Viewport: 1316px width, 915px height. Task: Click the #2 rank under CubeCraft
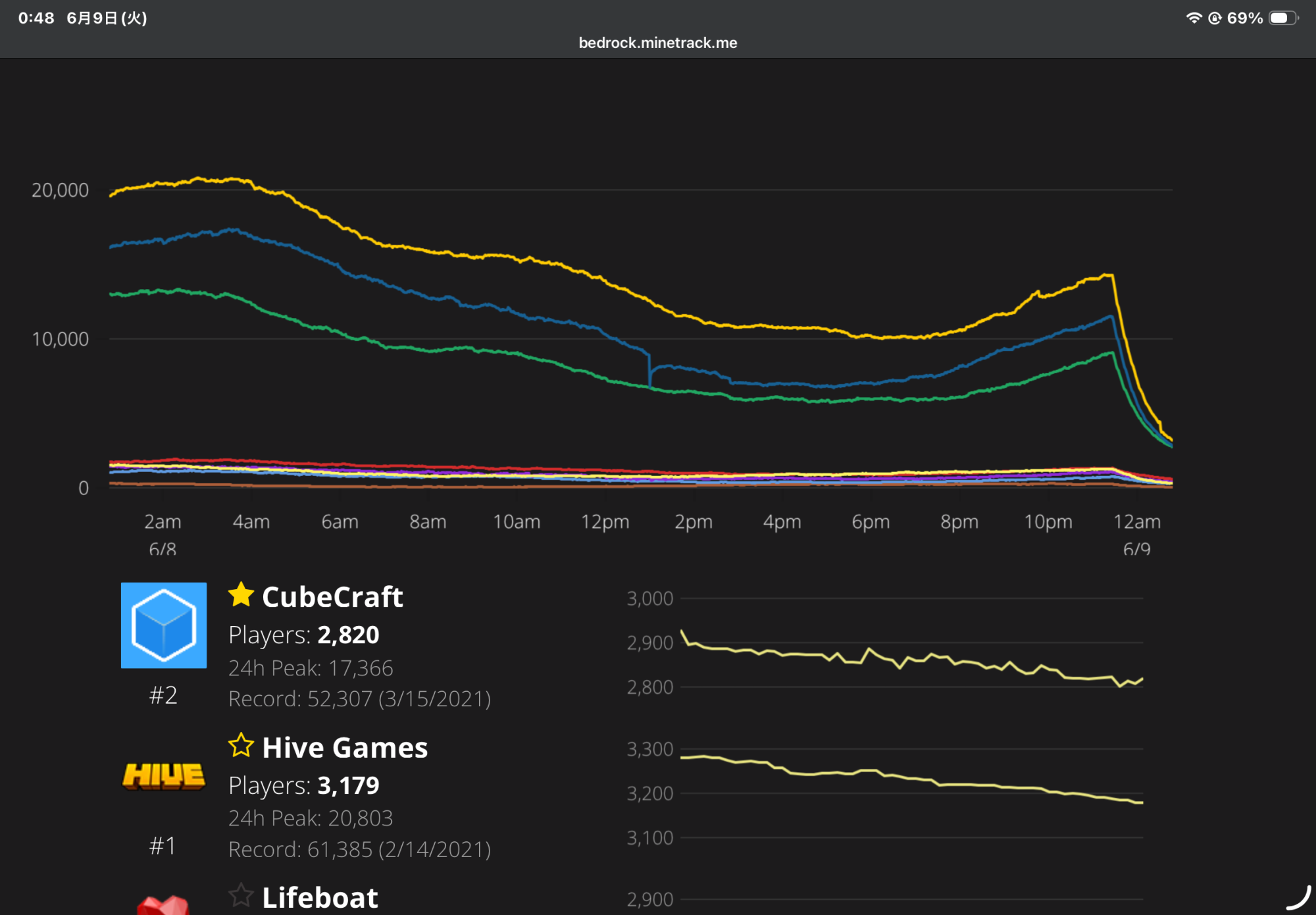[x=163, y=695]
